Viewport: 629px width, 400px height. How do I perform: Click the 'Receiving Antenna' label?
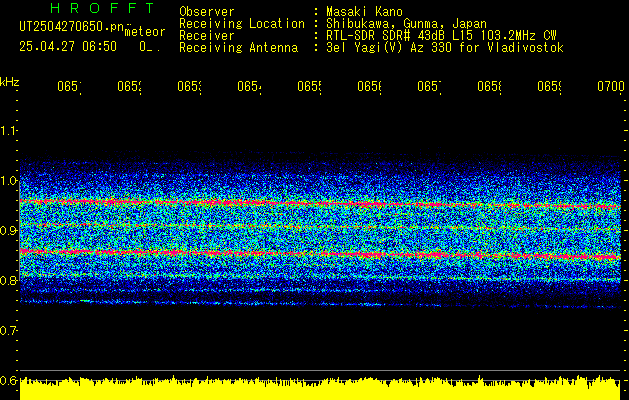239,48
